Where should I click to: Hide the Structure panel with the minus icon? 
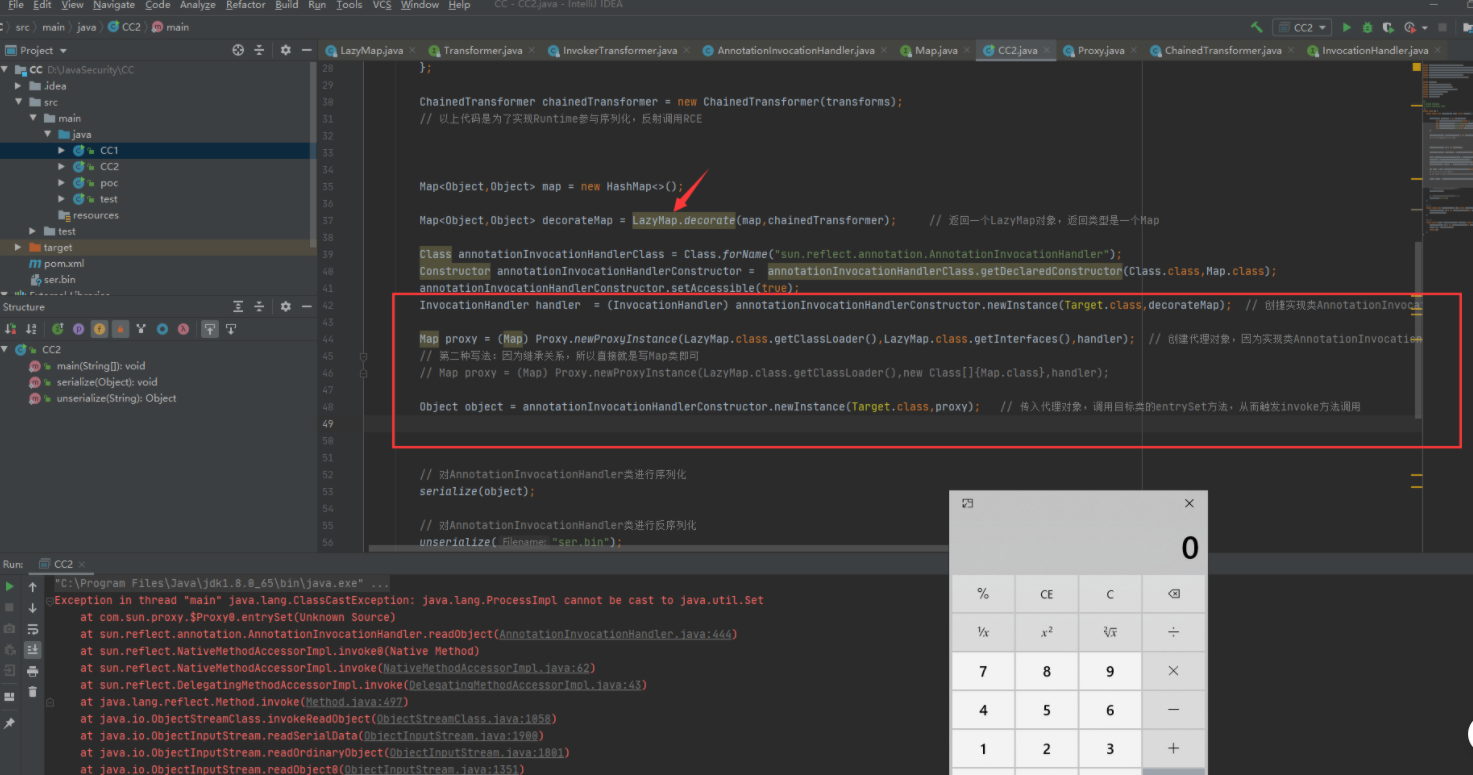click(305, 307)
